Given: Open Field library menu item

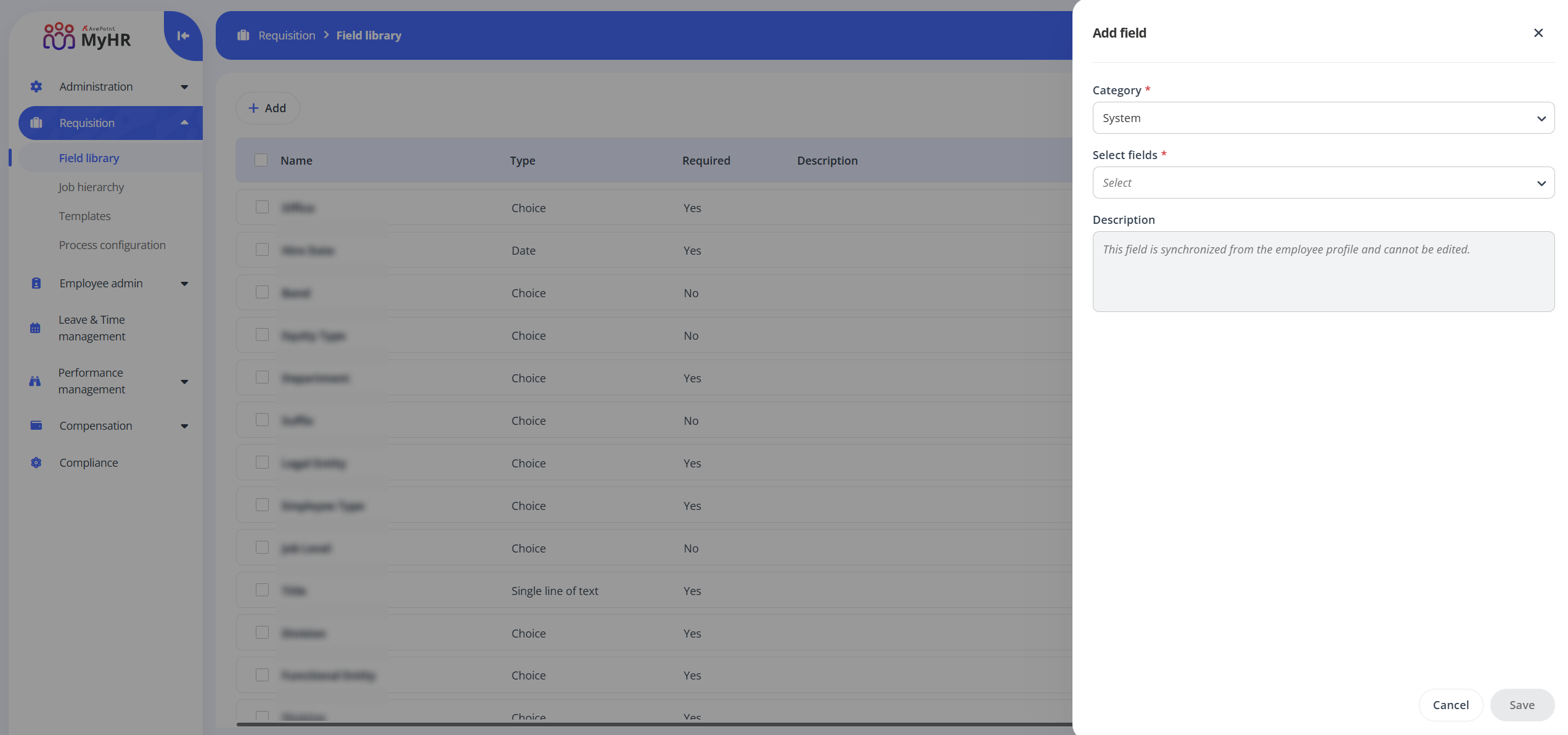Looking at the screenshot, I should point(89,158).
